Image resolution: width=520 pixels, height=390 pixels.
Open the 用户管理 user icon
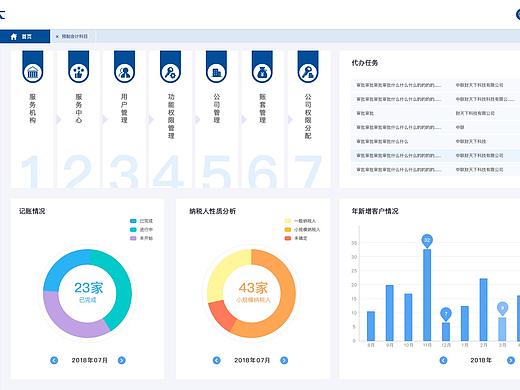click(x=124, y=72)
